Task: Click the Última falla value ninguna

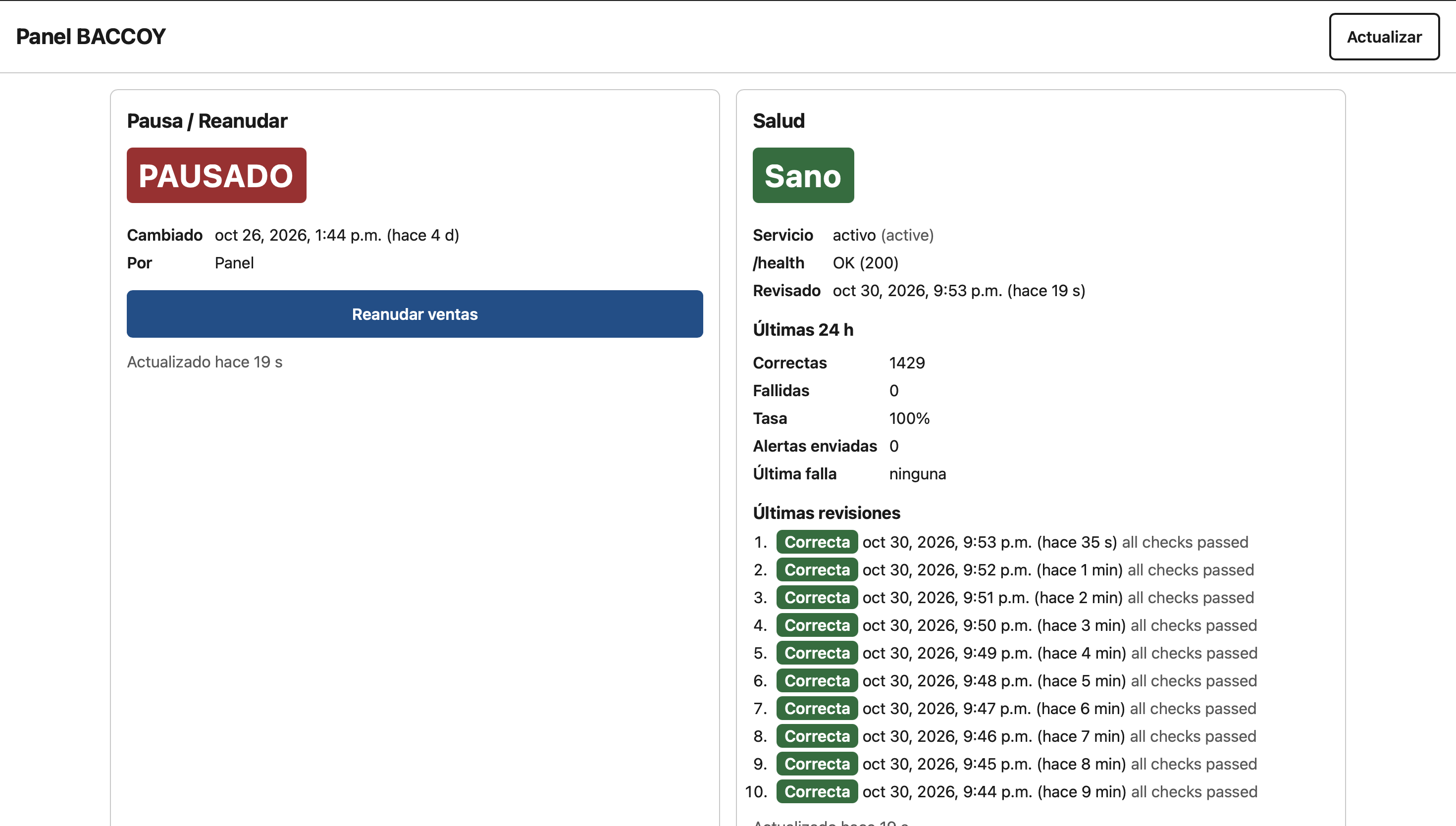Action: pyautogui.click(x=917, y=474)
